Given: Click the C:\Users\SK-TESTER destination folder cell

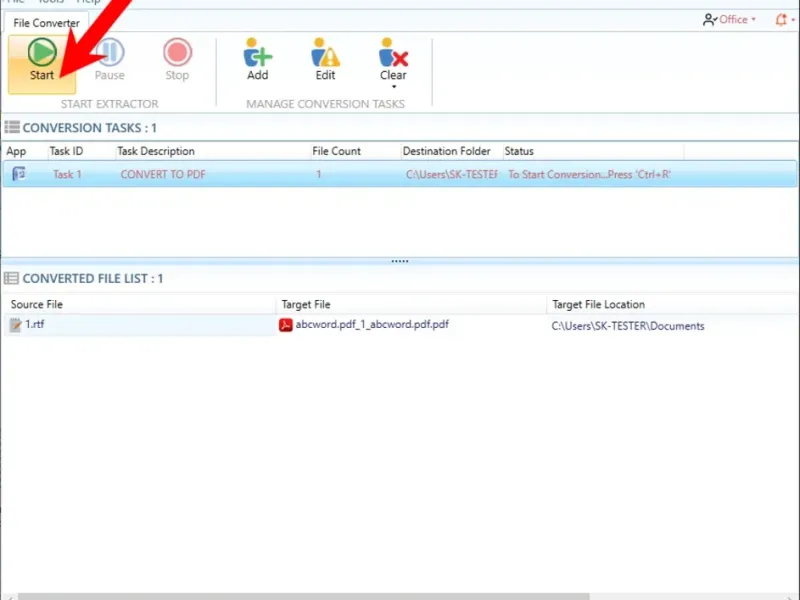Looking at the screenshot, I should [452, 174].
